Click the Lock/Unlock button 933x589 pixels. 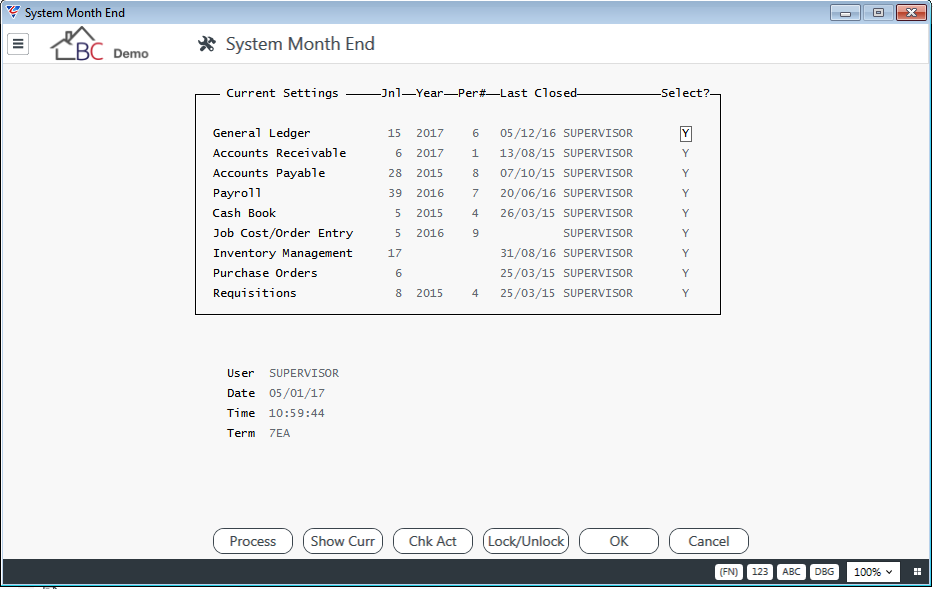526,541
